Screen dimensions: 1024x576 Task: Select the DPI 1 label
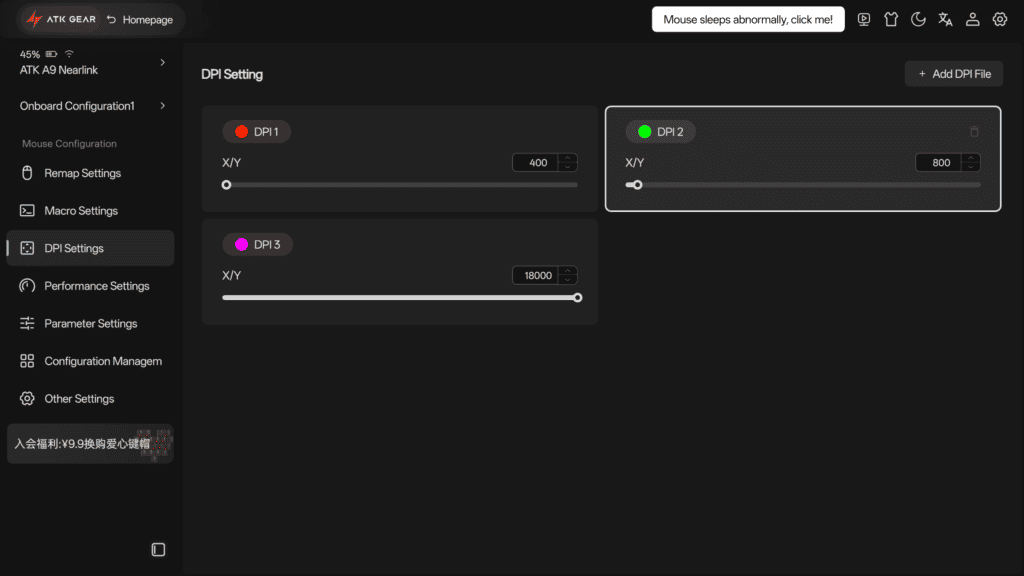pos(266,132)
